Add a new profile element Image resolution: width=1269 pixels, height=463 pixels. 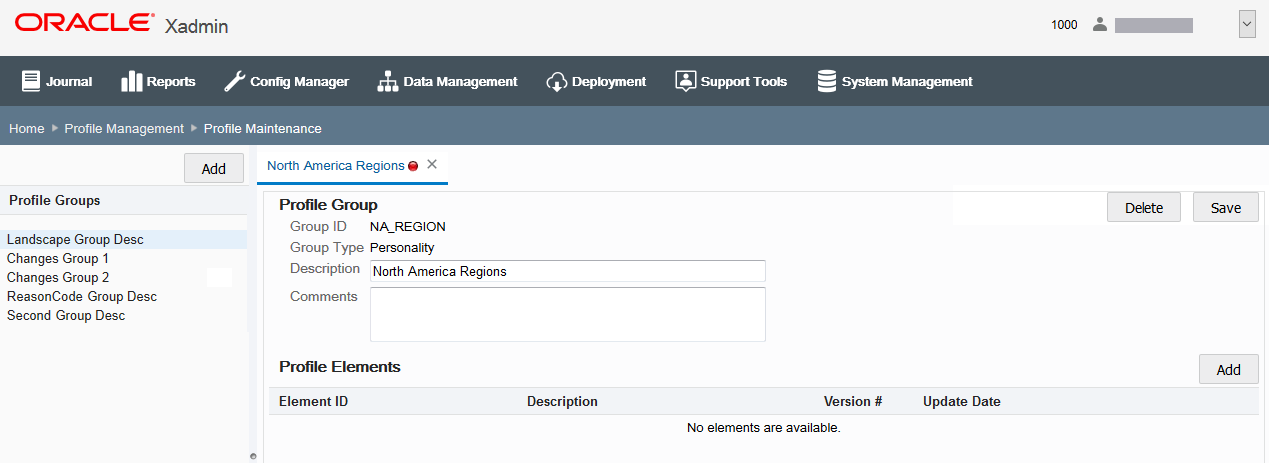point(1228,369)
